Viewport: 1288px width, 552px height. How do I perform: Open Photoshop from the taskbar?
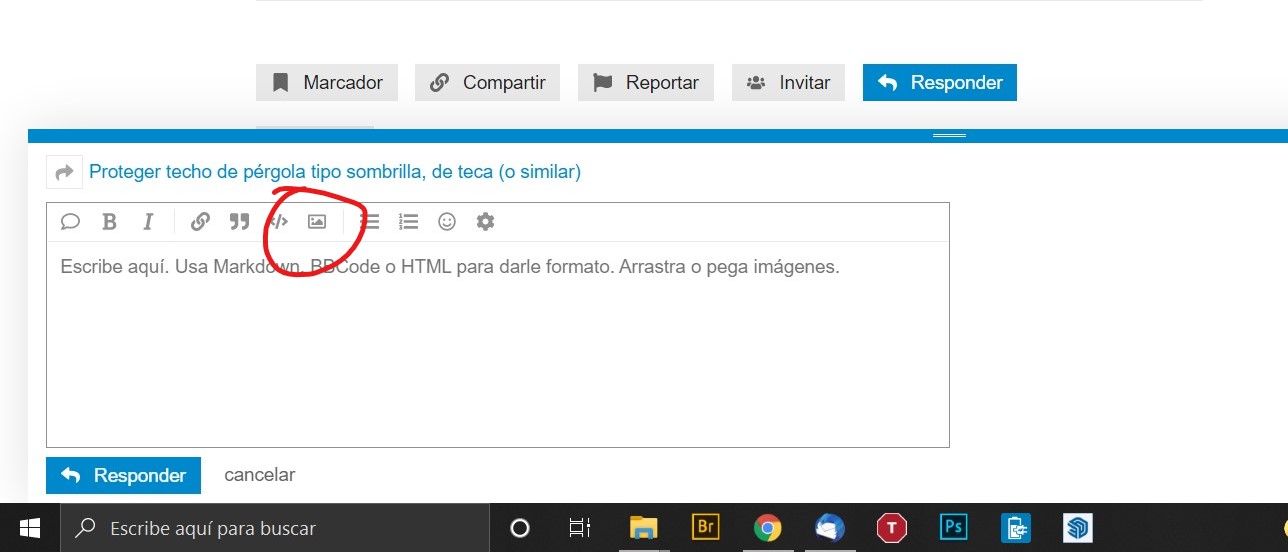tap(954, 527)
